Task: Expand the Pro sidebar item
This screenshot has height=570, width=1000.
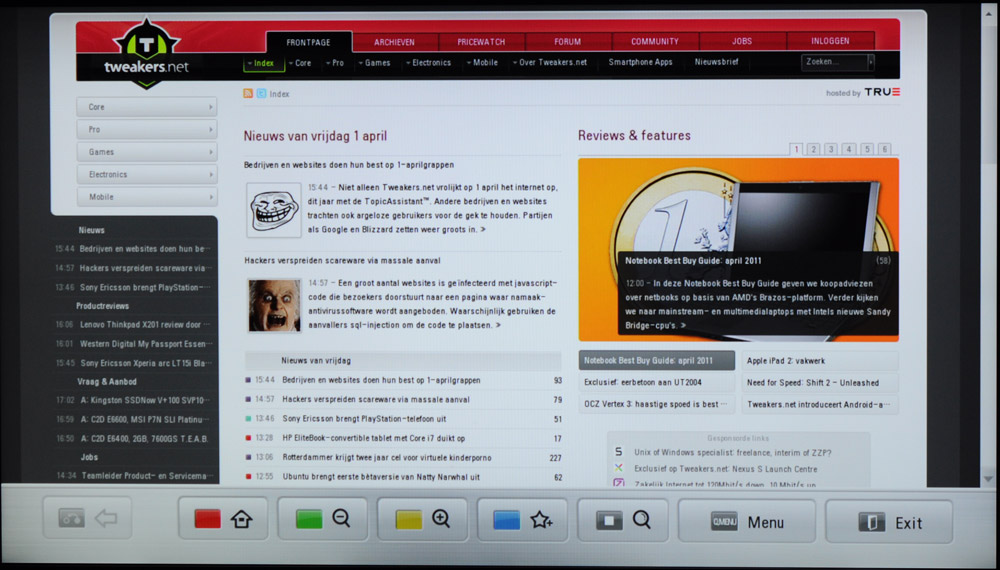Action: (x=147, y=129)
